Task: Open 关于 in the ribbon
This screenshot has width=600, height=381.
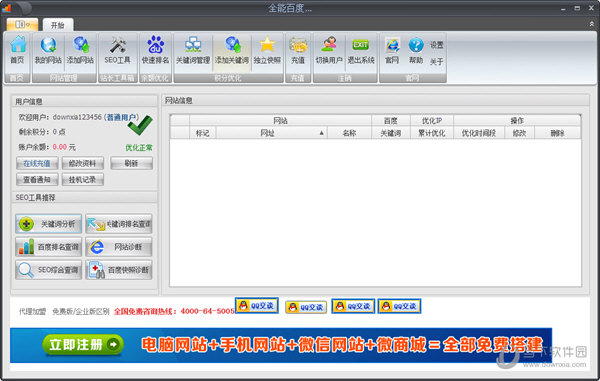Action: tap(437, 62)
